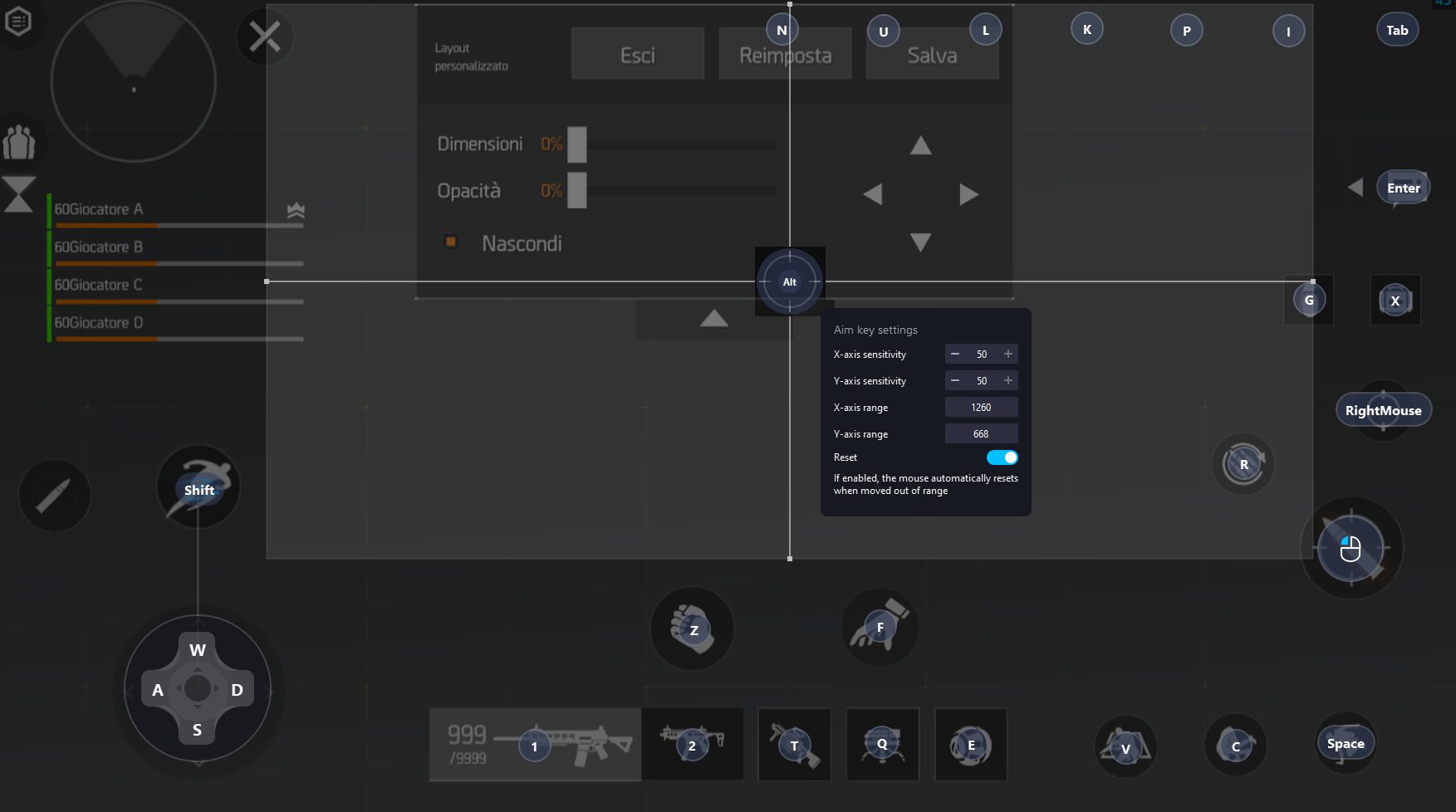Image resolution: width=1456 pixels, height=812 pixels.
Task: Select the bullet ammo icon
Action: [x=54, y=496]
